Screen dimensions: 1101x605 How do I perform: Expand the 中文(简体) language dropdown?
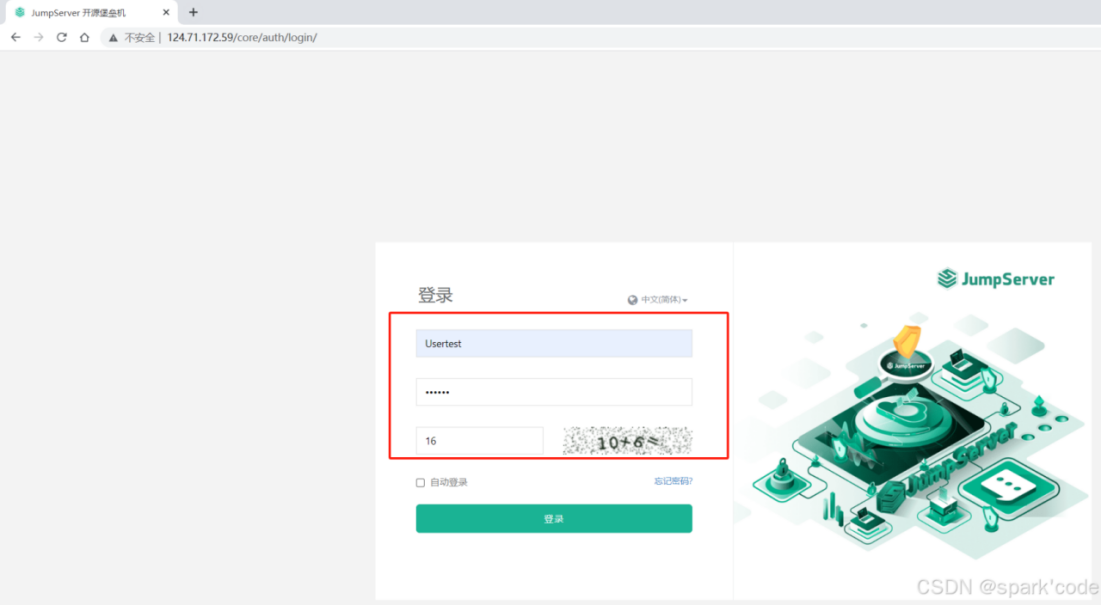point(664,300)
